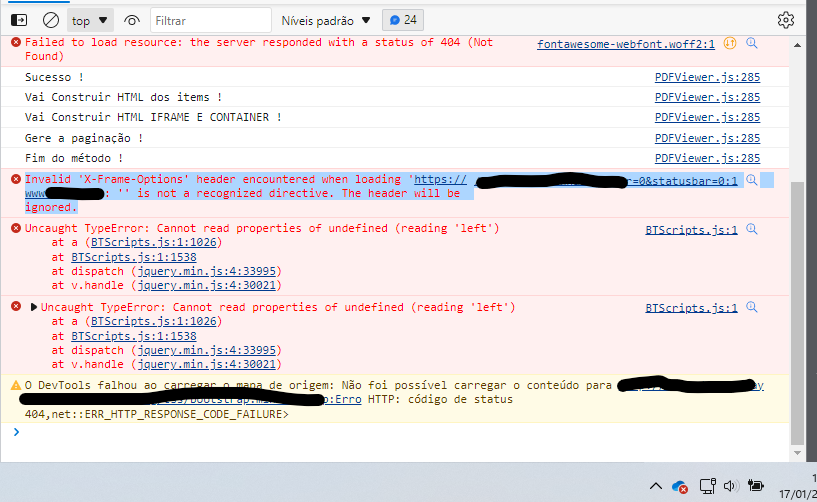The image size is (817, 502).
Task: Open PDFViewer.js:285 link for 'Fim do método' row
Action: click(707, 158)
